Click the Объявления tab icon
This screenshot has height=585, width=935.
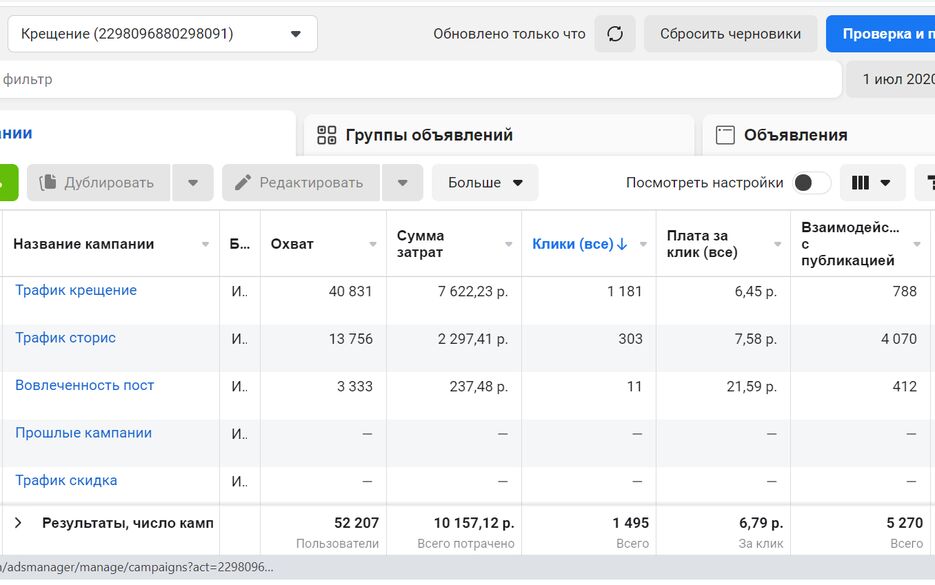click(725, 135)
